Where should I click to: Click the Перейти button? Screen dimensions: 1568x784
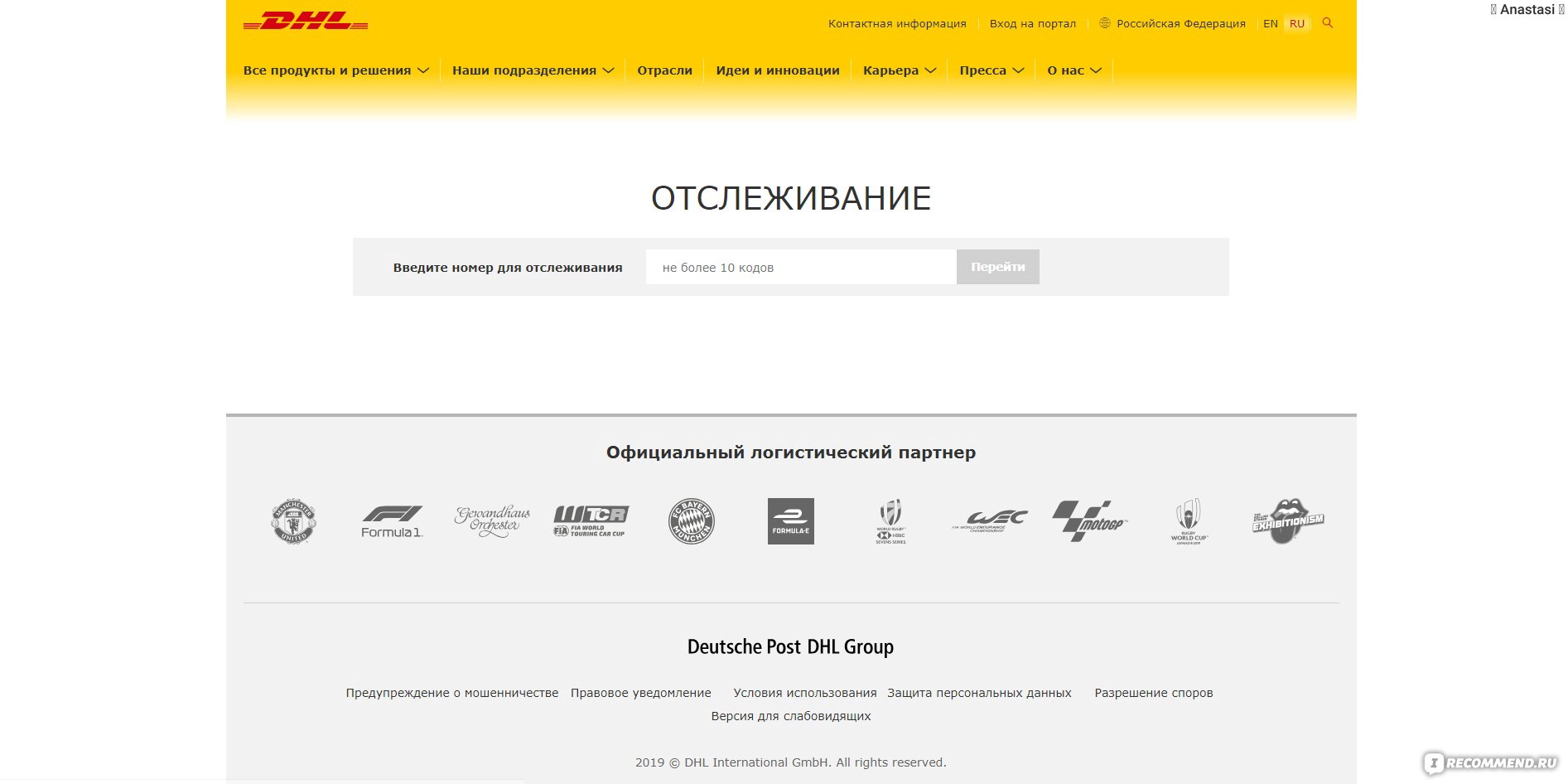tap(998, 267)
